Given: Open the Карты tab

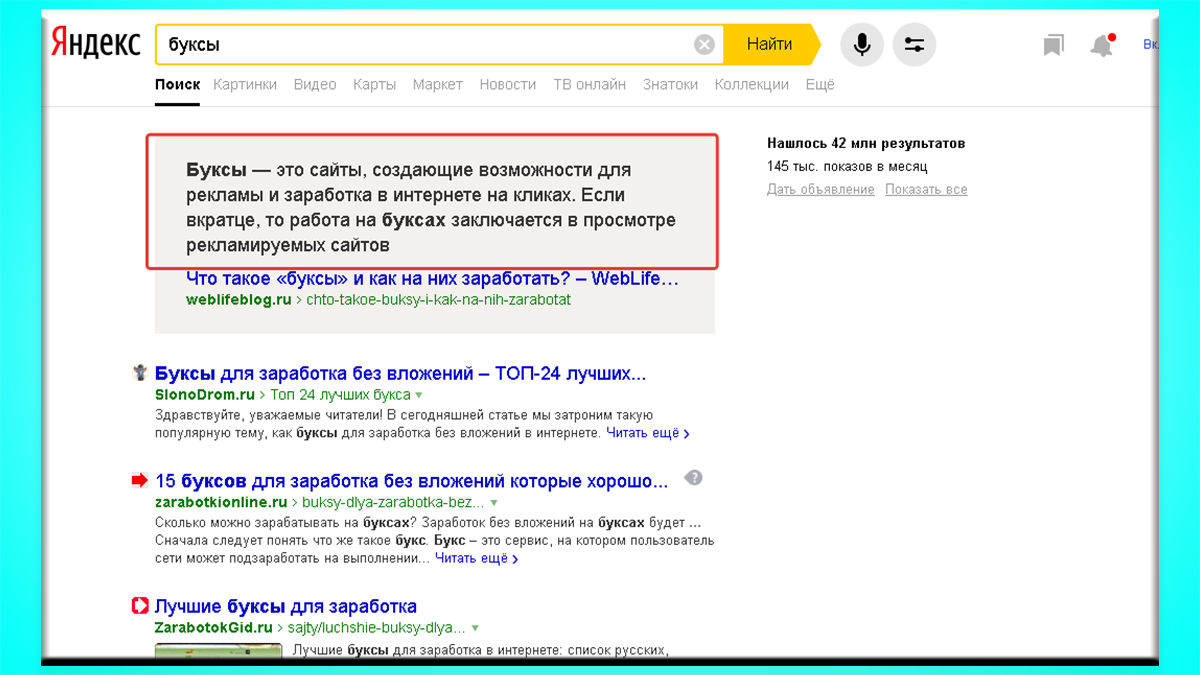Looking at the screenshot, I should pos(375,85).
